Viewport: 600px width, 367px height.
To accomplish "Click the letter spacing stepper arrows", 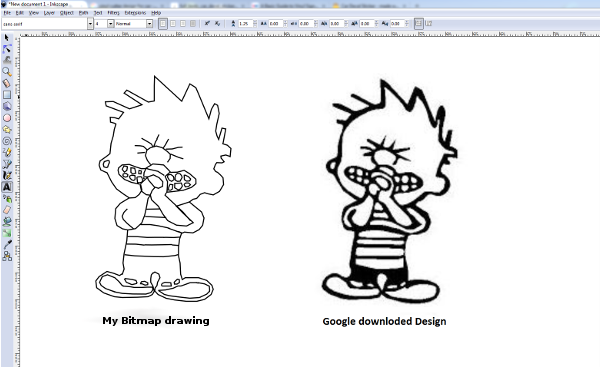I will (x=285, y=24).
